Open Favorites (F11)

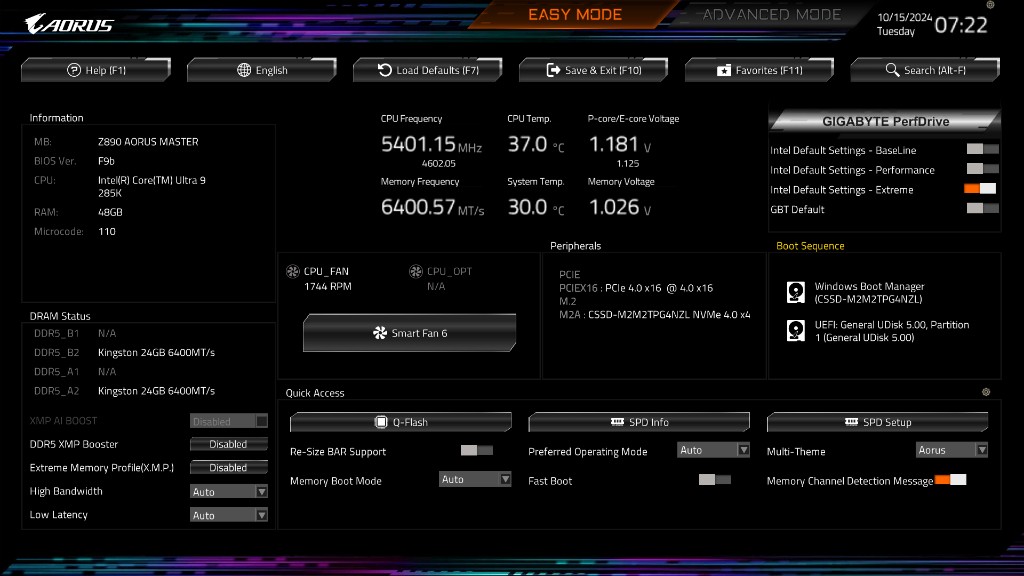click(x=760, y=70)
